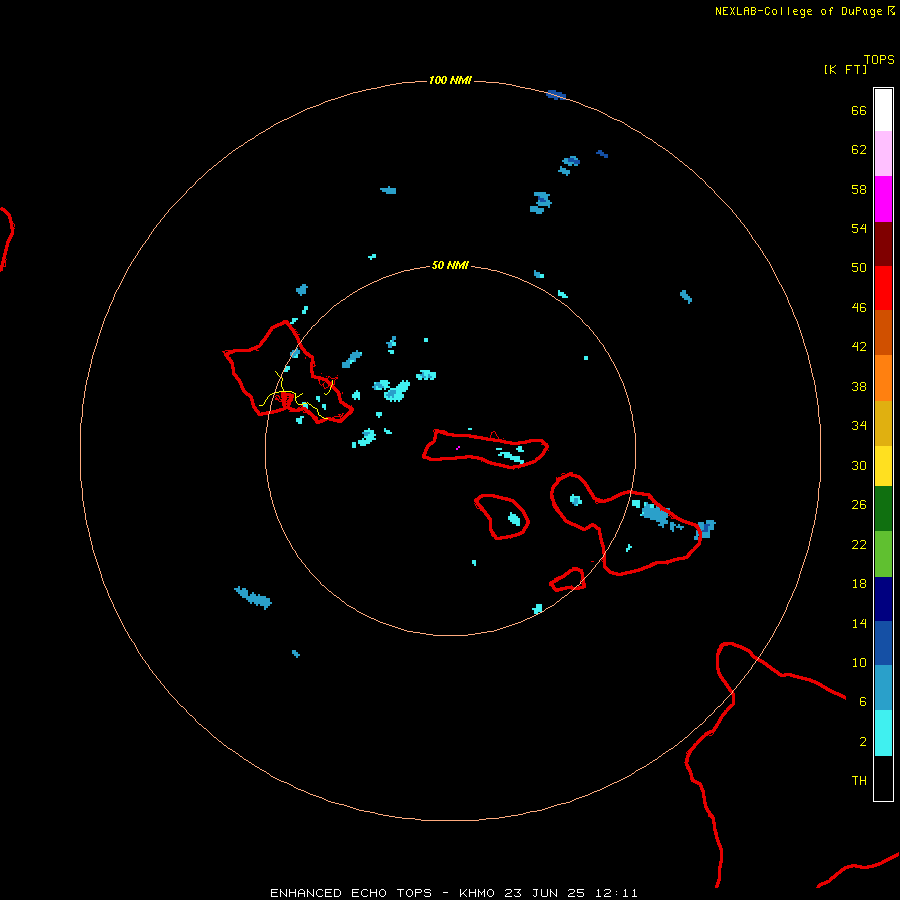The image size is (900, 900).
Task: Click the [K FT] units label
Action: click(845, 69)
